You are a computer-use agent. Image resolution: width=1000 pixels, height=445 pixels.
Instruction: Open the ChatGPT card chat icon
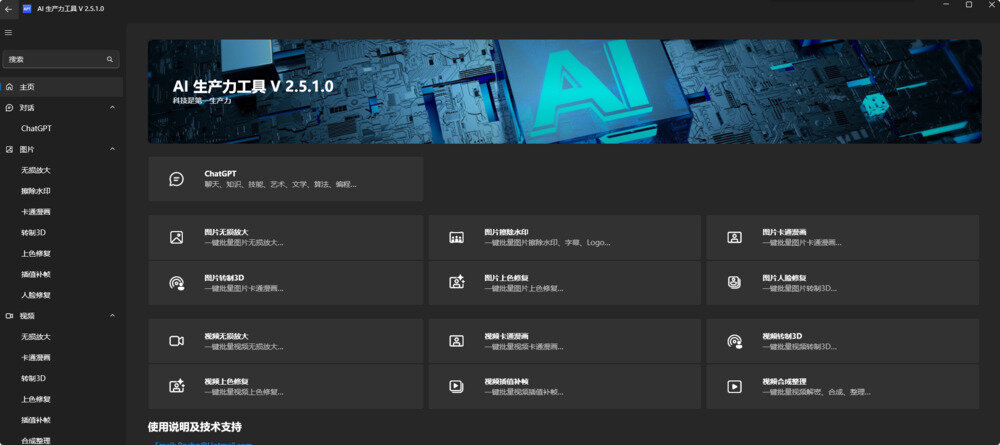177,179
